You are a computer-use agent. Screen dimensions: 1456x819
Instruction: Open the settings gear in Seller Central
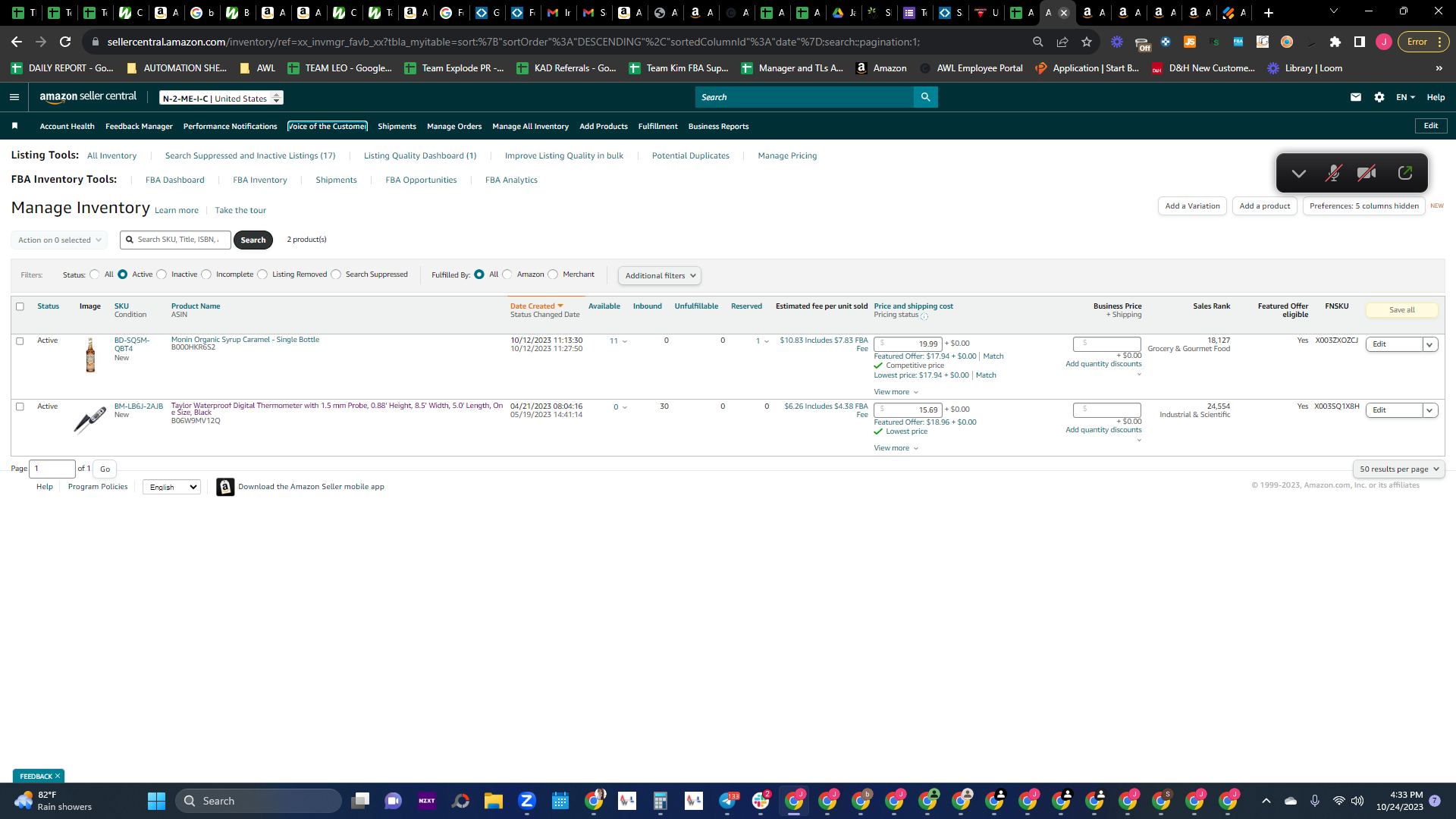[x=1379, y=97]
